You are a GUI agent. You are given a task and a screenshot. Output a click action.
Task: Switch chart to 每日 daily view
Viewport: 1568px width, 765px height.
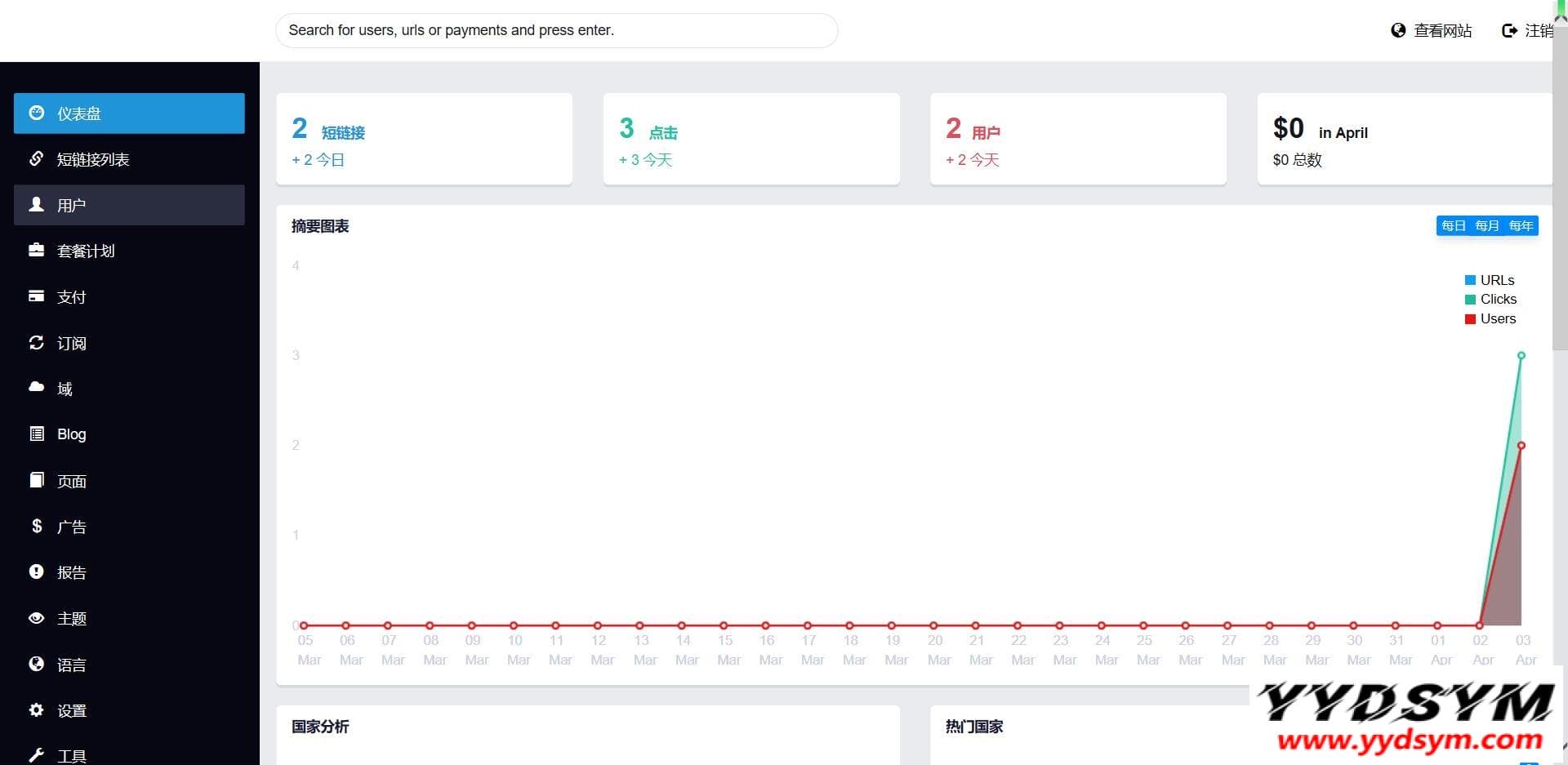[1453, 225]
